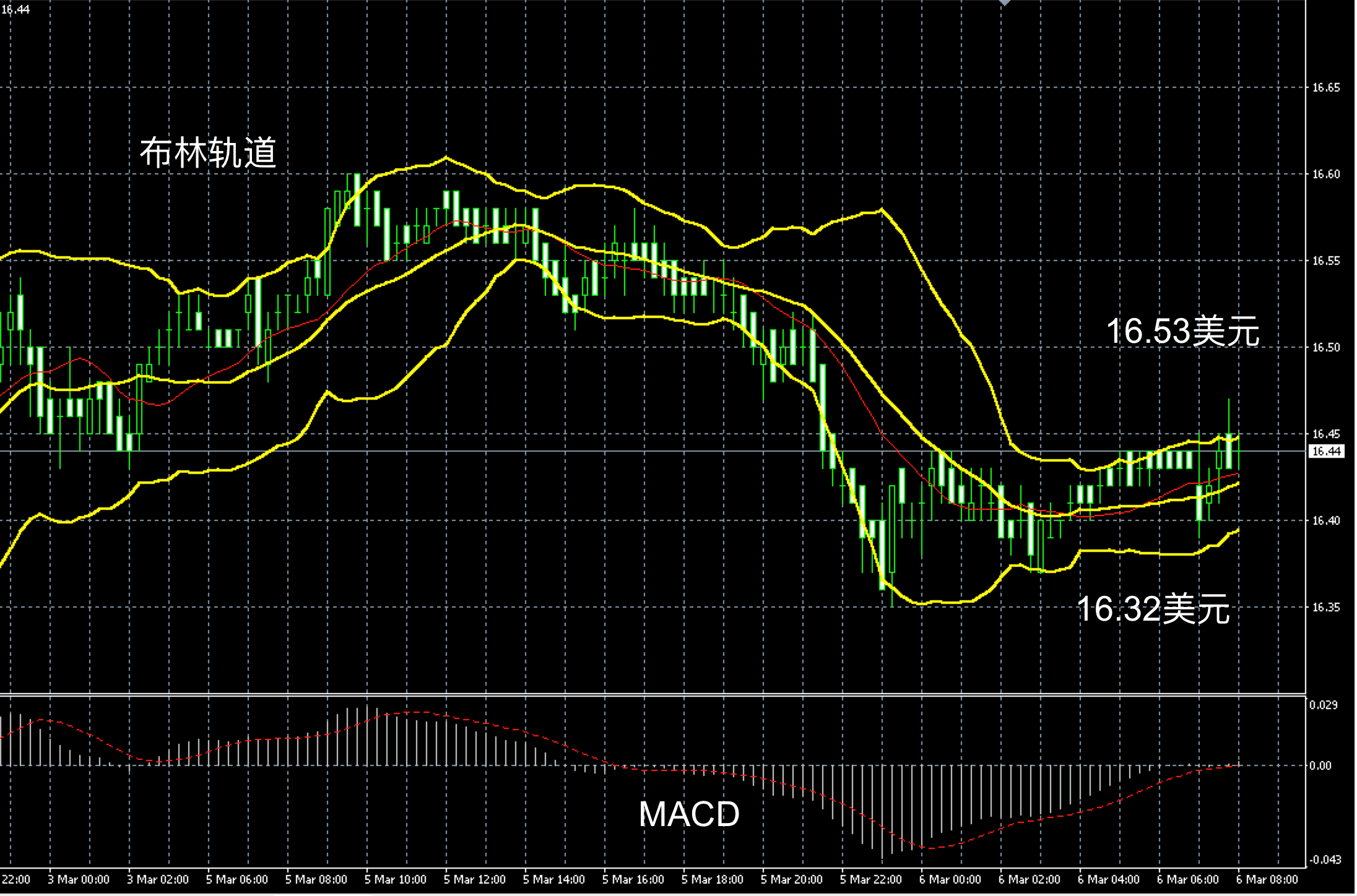The image size is (1357, 896).
Task: Click the 6 Mar 08:00 time label
Action: point(1267,879)
